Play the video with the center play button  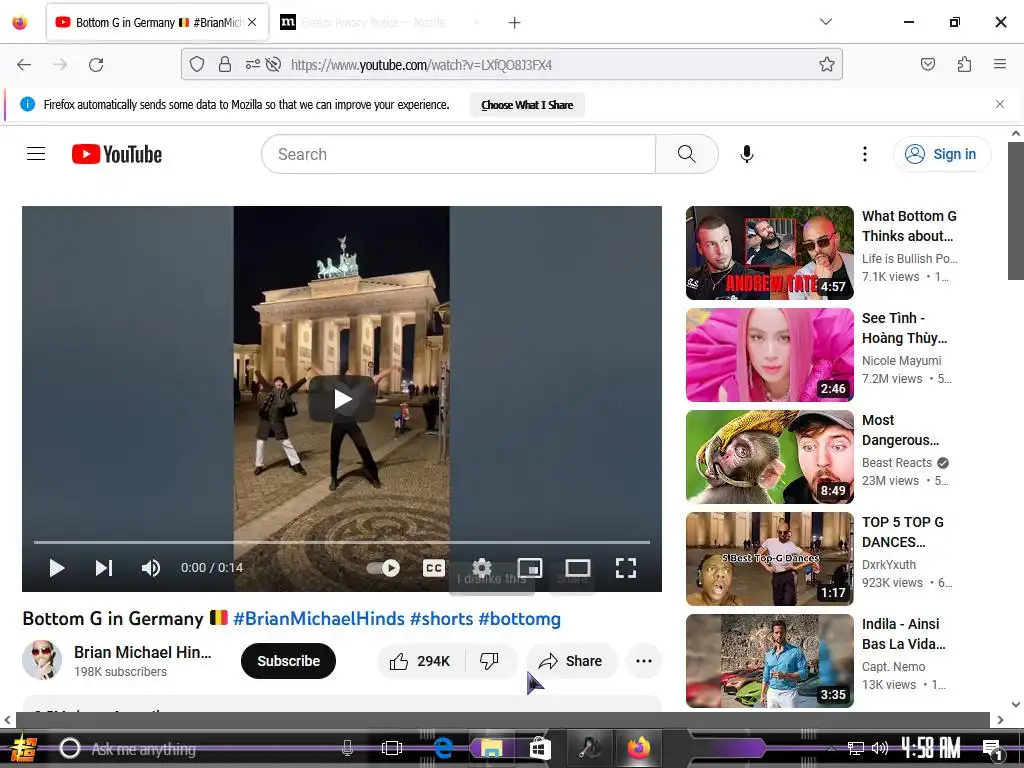coord(342,398)
